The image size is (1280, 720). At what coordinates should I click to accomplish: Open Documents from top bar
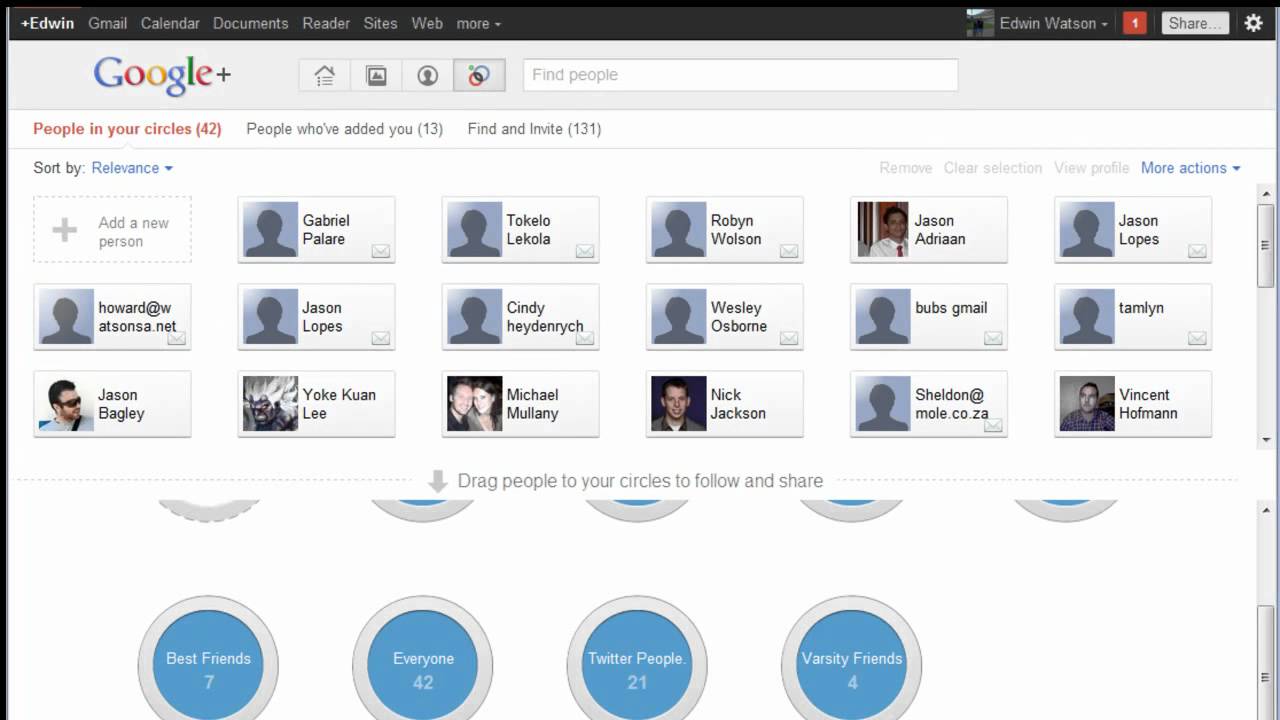coord(250,23)
